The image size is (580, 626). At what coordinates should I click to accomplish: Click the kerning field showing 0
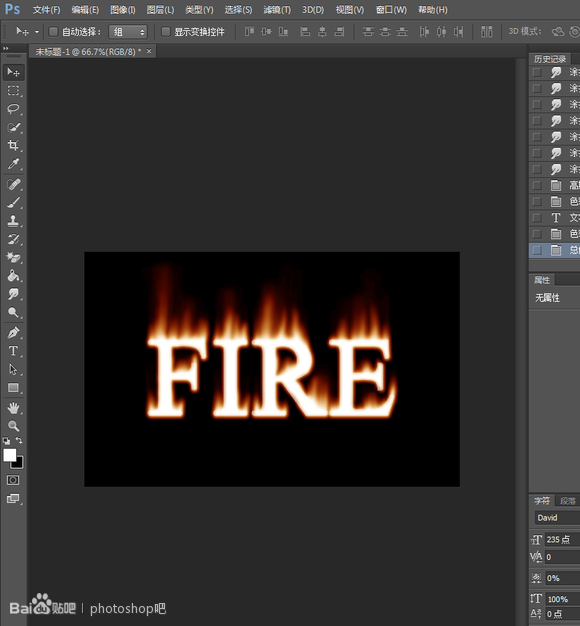pos(563,557)
